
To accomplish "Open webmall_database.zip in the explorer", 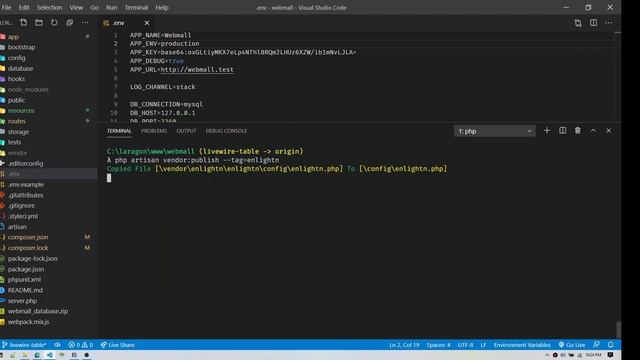I will pyautogui.click(x=48, y=311).
